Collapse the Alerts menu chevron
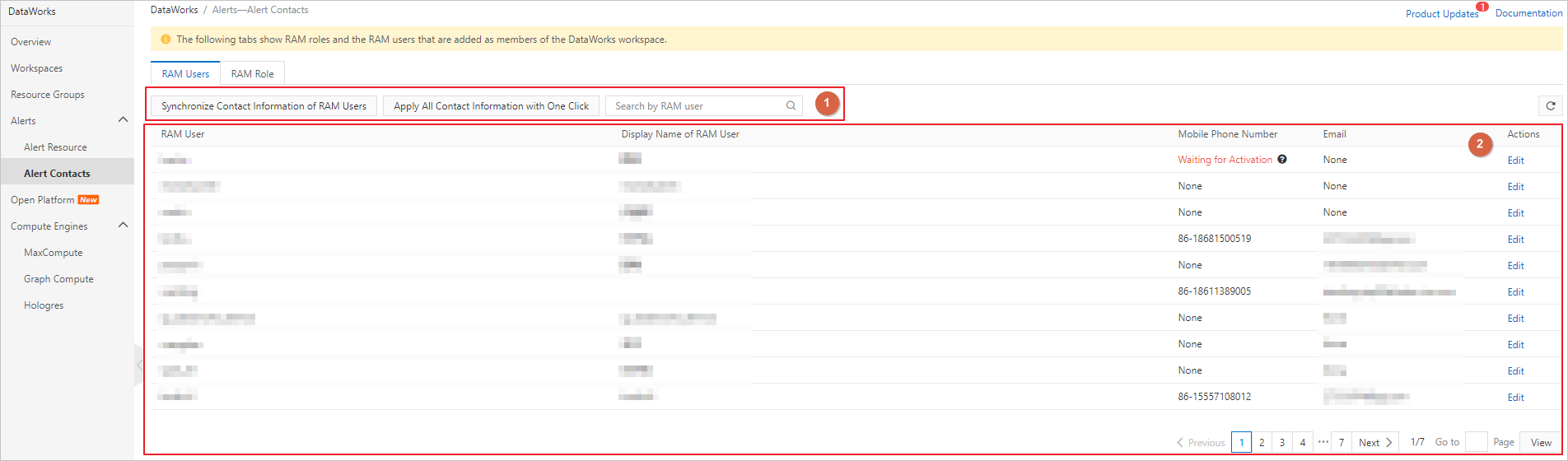Image resolution: width=1568 pixels, height=461 pixels. coord(124,120)
